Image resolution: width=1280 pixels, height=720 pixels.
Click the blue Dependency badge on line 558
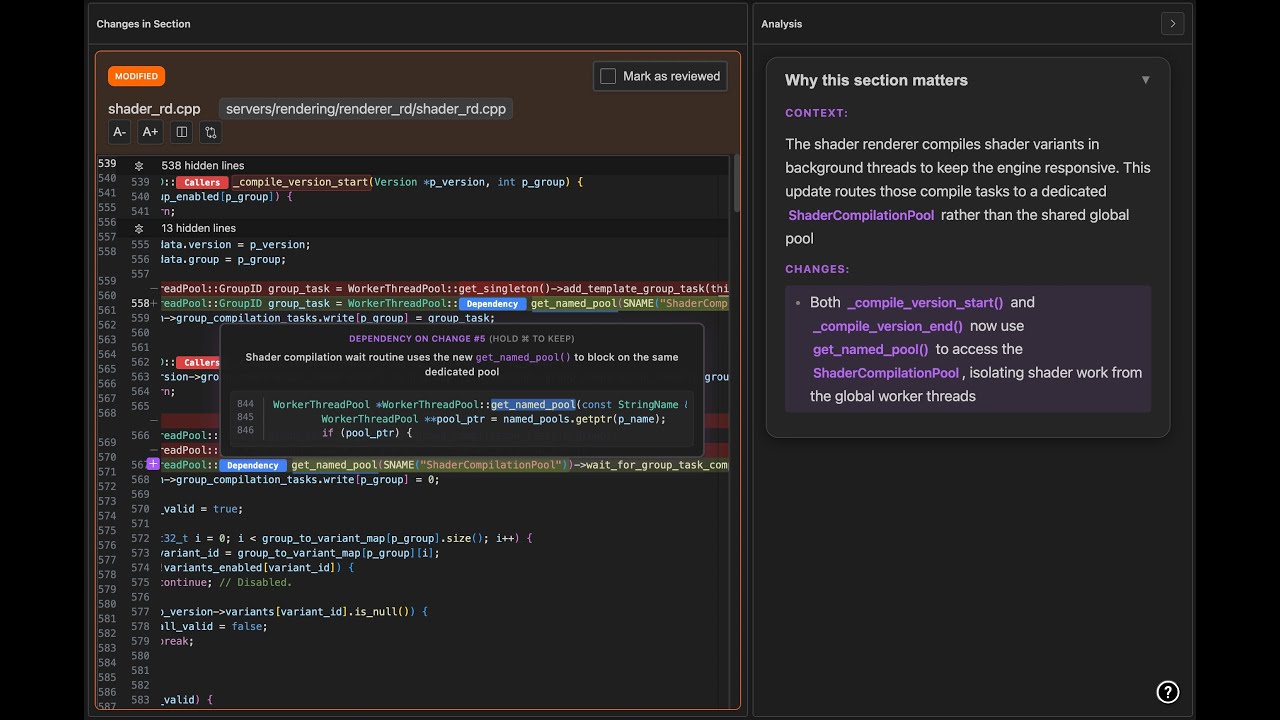pos(492,304)
